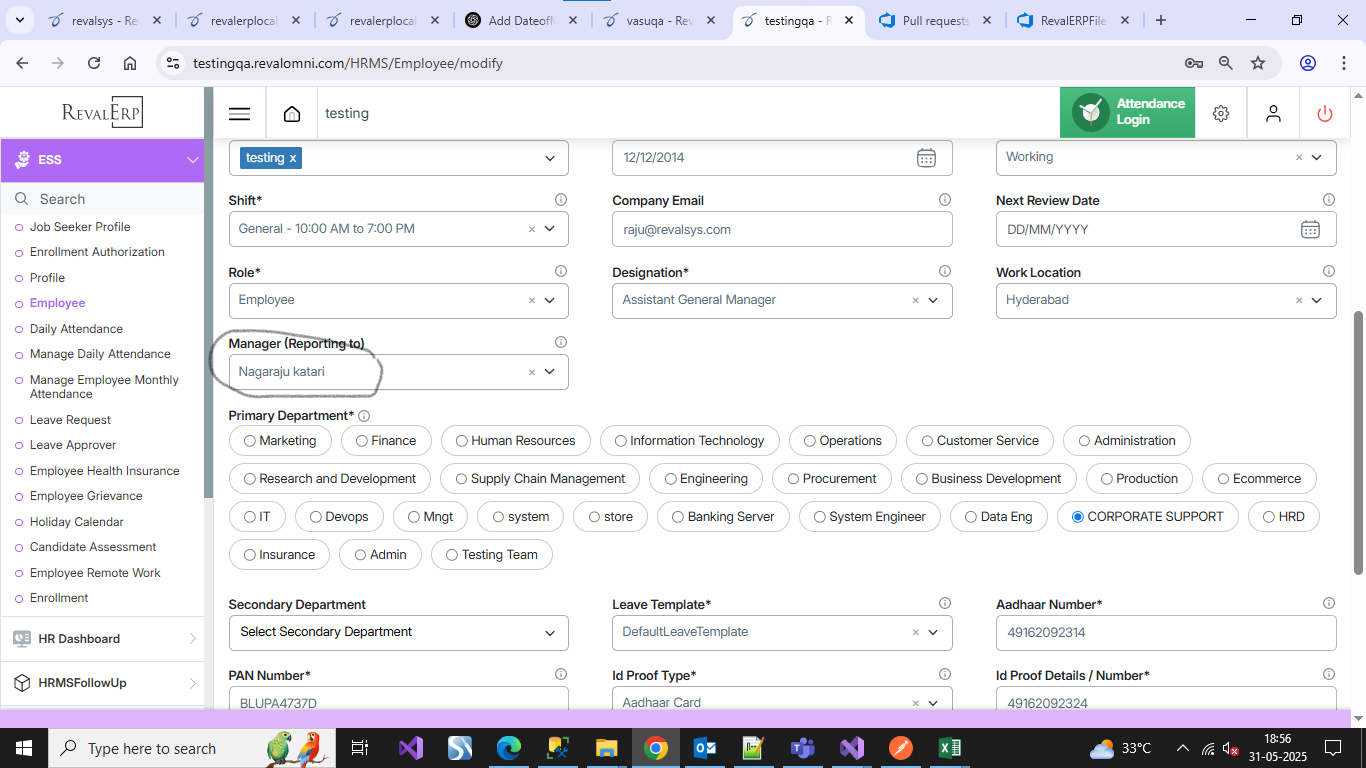The image size is (1366, 768).
Task: Choose the Testing Team department
Action: point(452,555)
